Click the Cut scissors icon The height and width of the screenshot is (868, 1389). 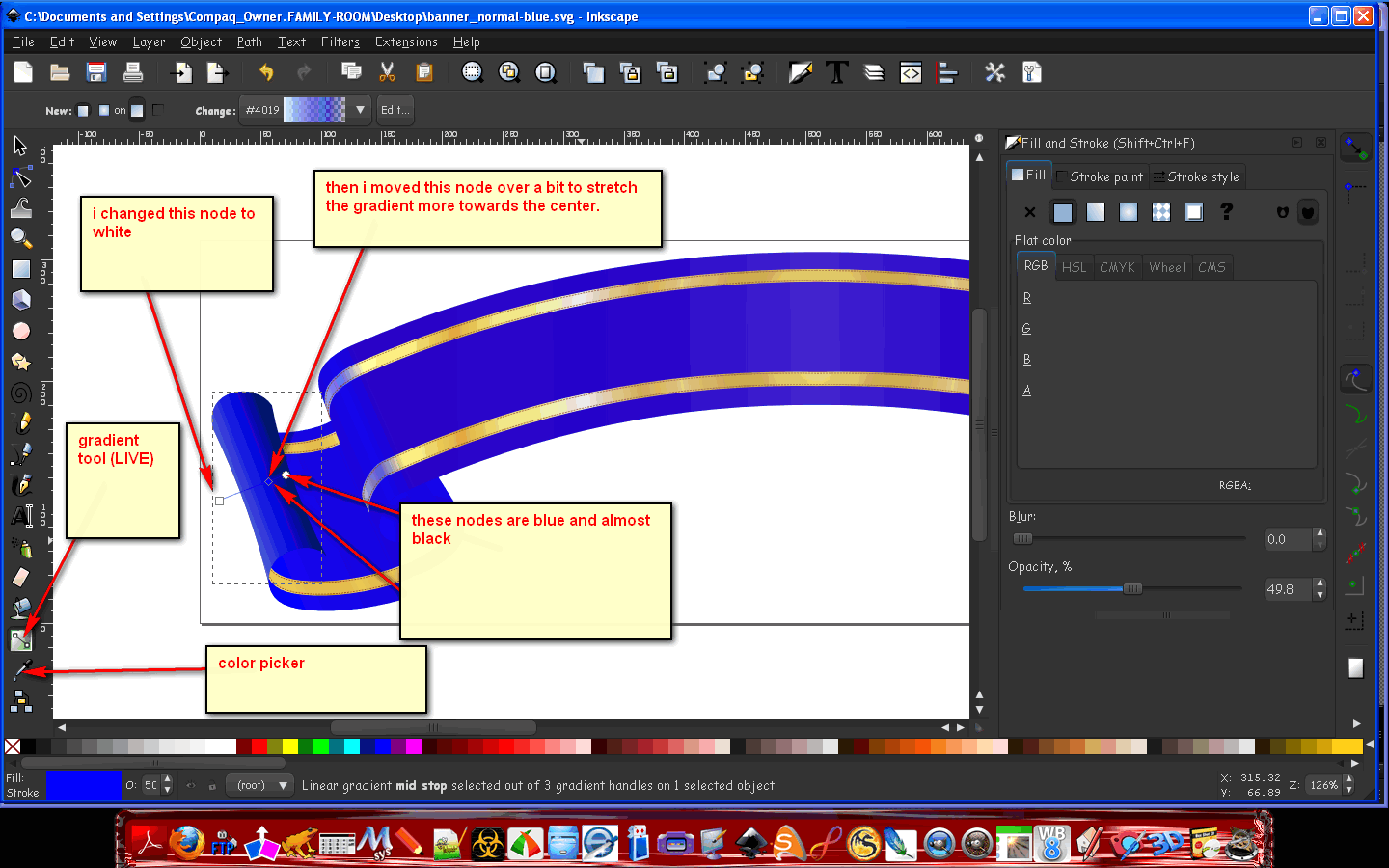coord(388,72)
